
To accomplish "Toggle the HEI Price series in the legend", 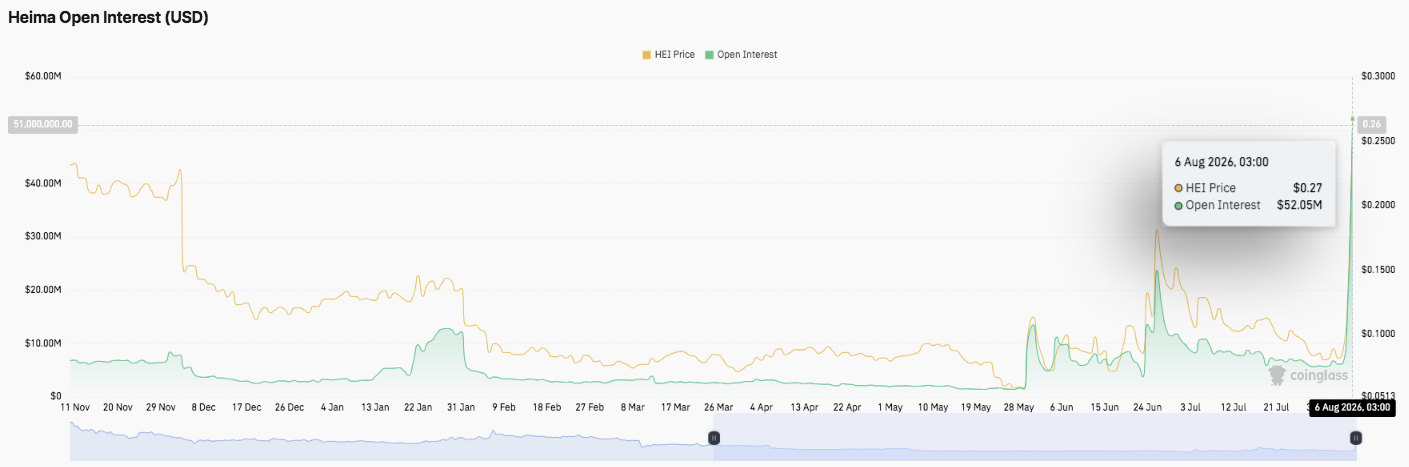I will click(668, 54).
